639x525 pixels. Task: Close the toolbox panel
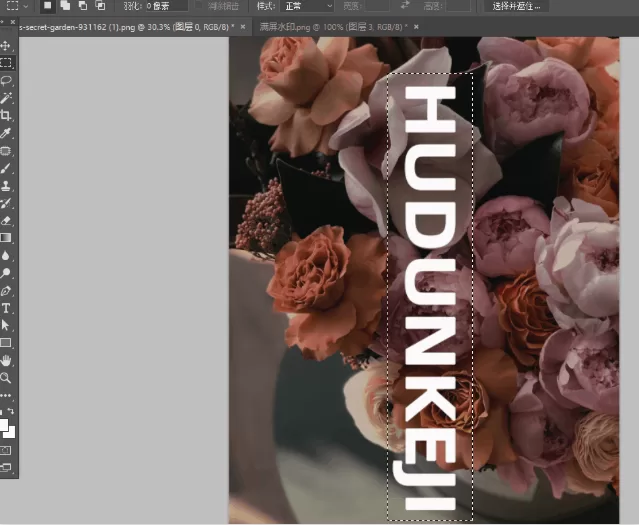(x=13, y=22)
